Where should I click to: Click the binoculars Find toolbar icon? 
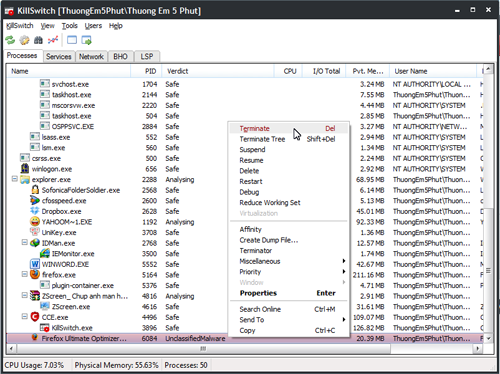click(38, 40)
